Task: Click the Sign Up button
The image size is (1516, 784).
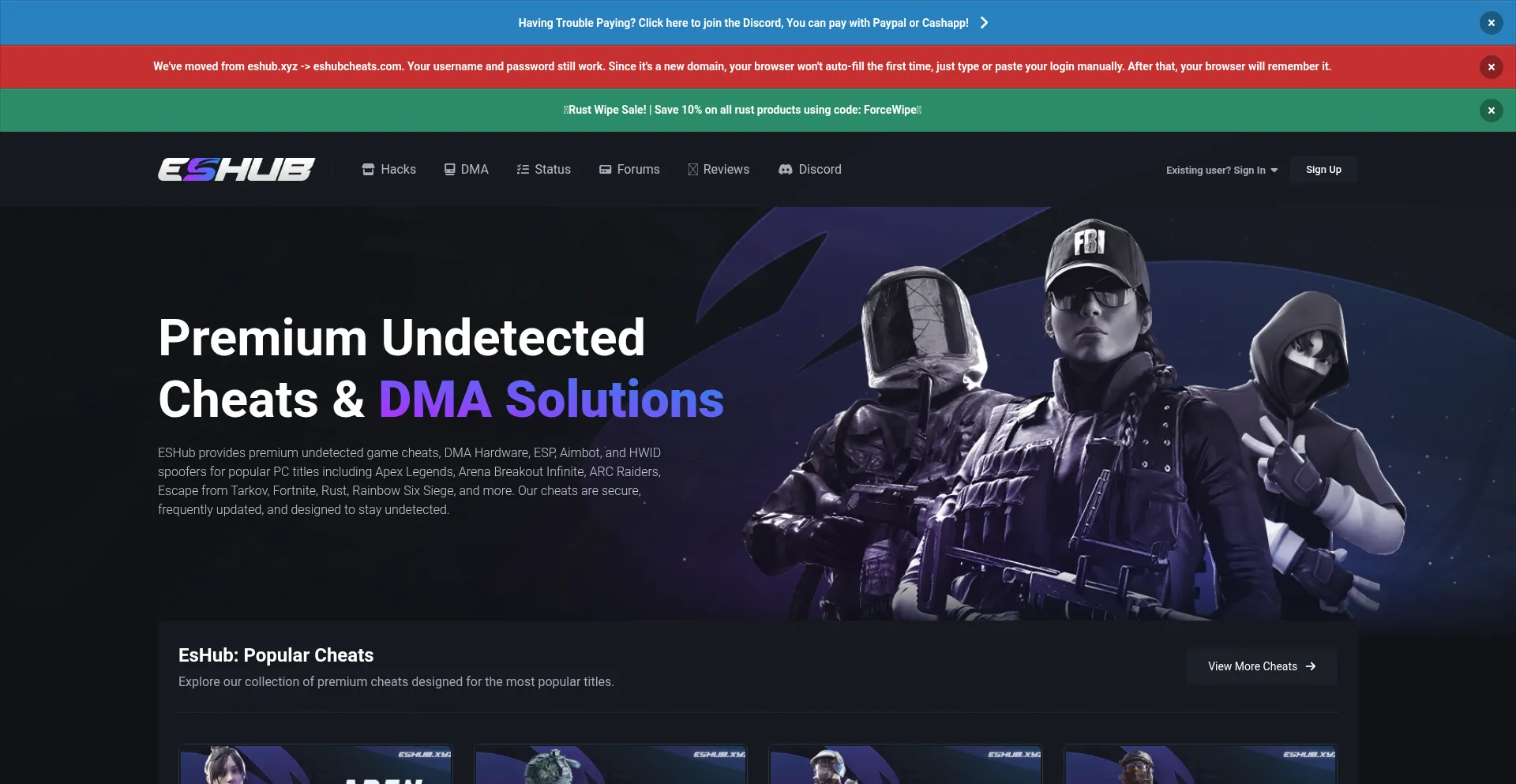Action: click(x=1323, y=170)
